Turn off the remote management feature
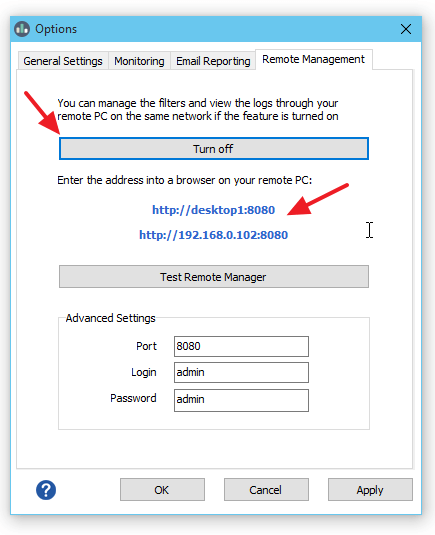435x535 pixels. 214,149
